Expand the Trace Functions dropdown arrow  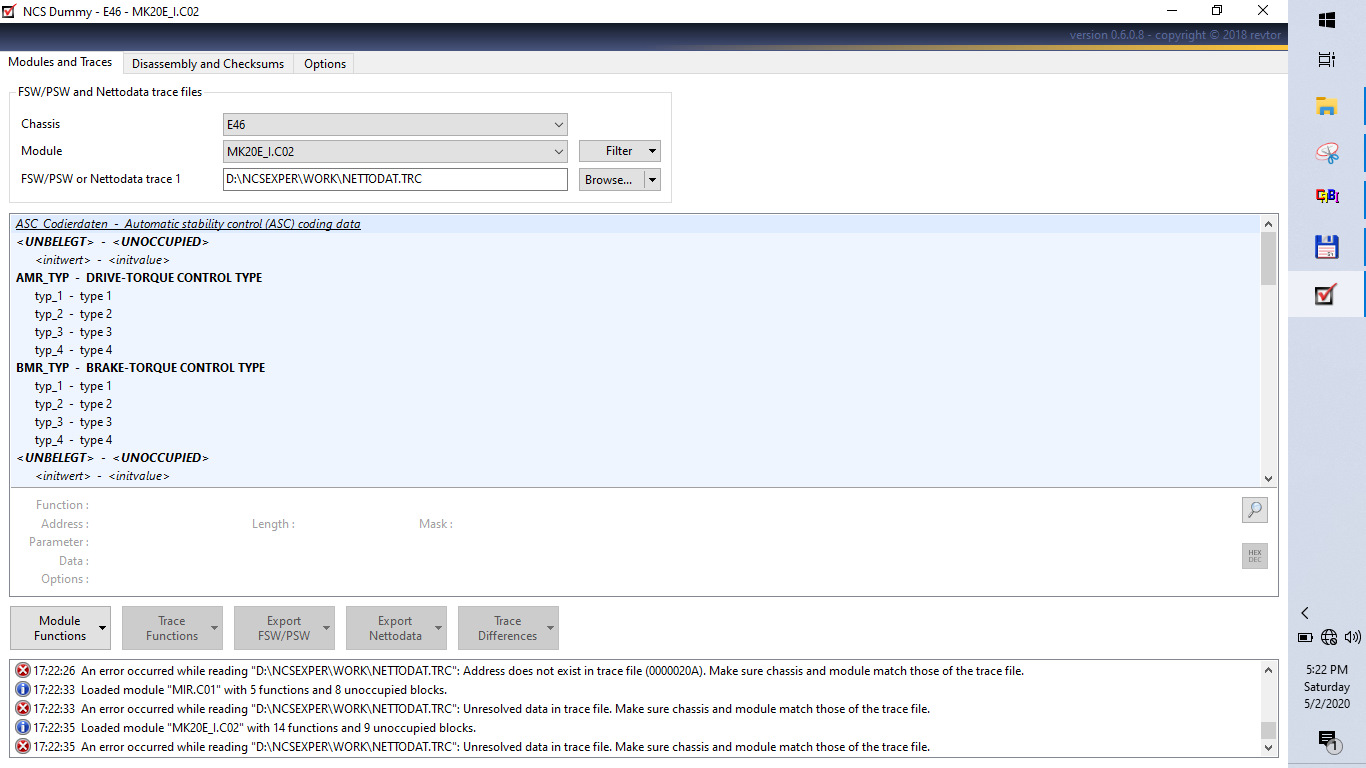214,628
